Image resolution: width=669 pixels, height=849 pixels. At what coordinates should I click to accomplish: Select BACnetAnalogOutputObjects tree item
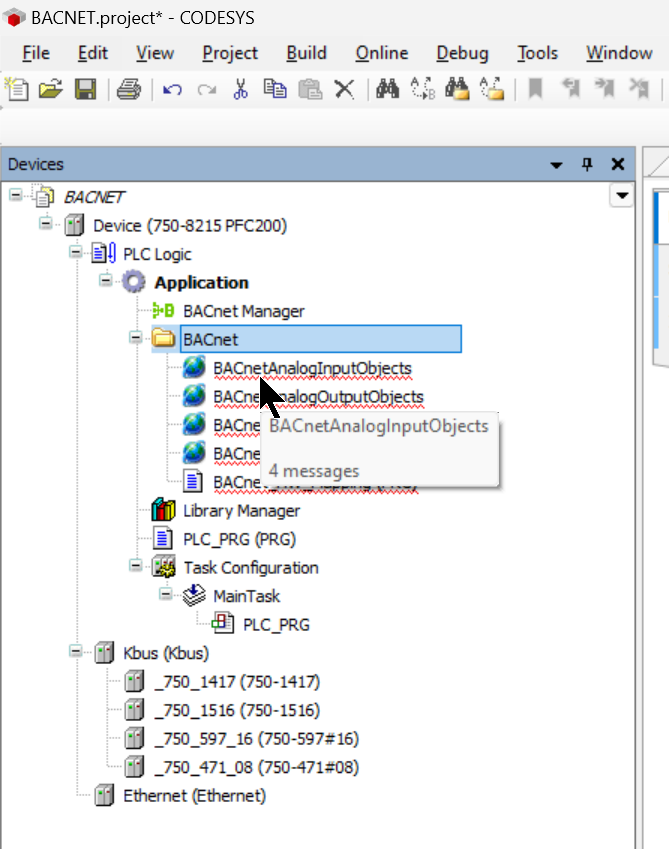point(318,396)
